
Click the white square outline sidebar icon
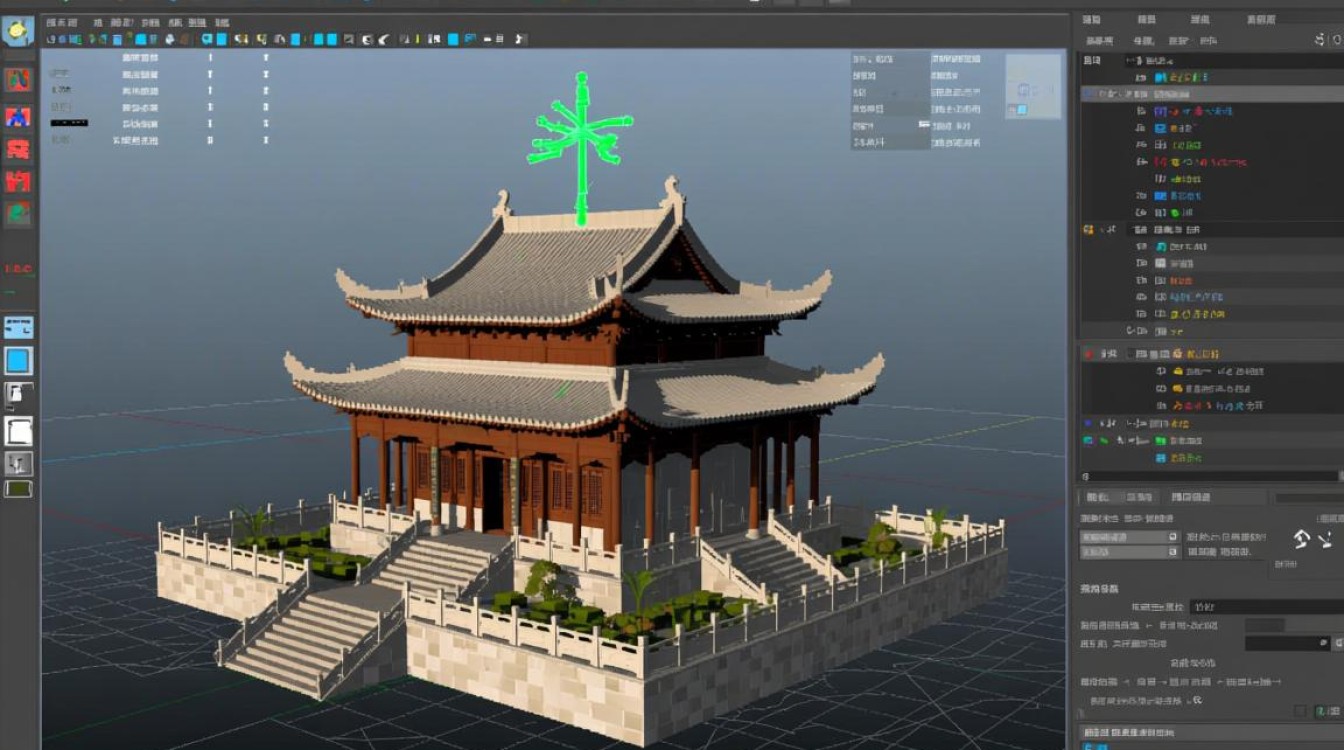coord(18,431)
